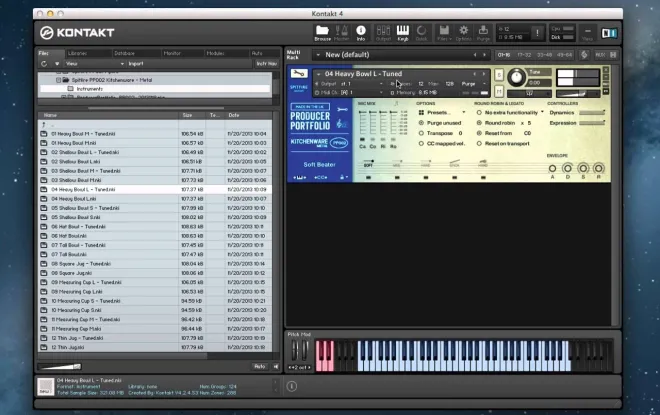Click the go-up-folder icon in file list
Screen dimensions: 660x415
pos(43,125)
